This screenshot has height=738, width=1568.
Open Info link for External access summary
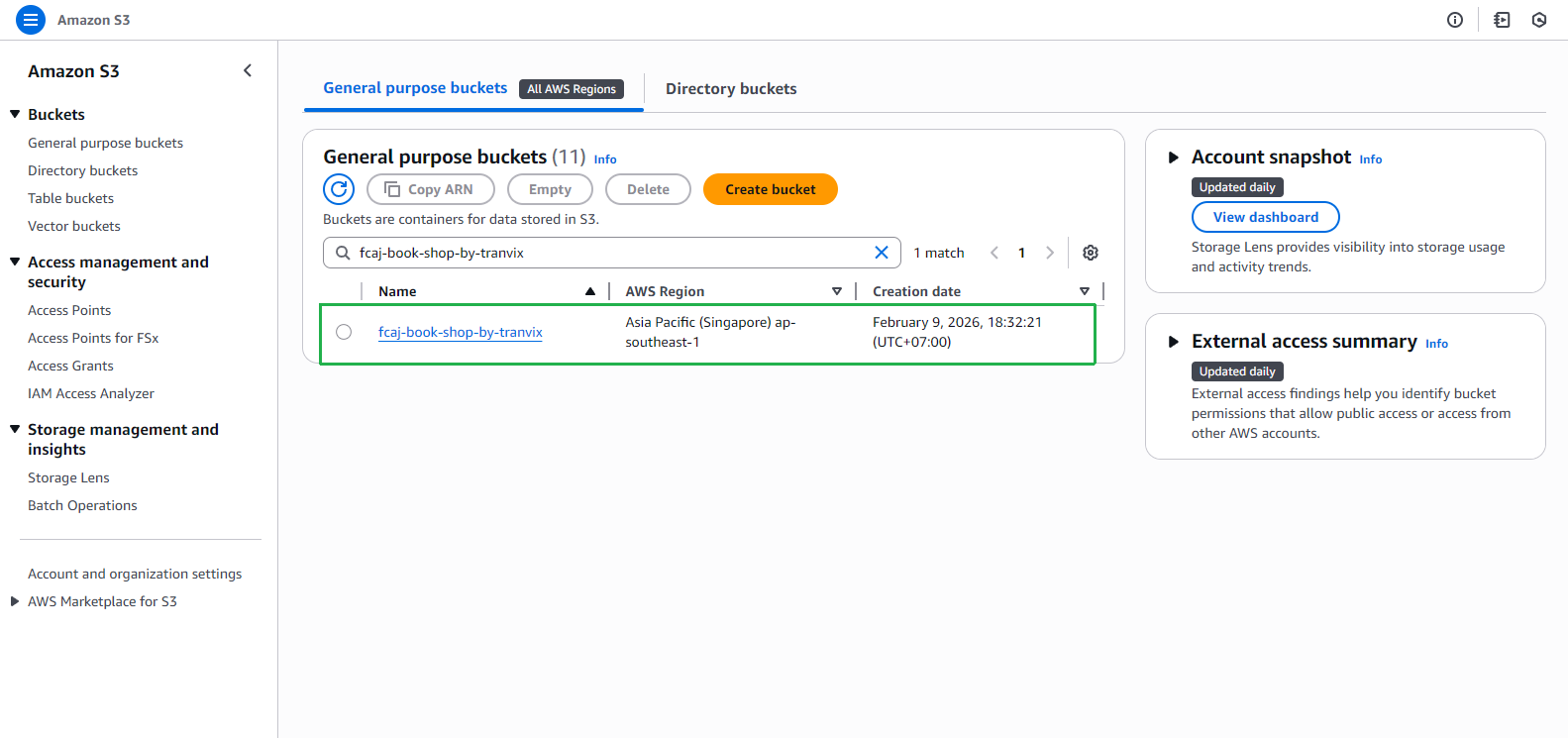click(x=1436, y=344)
